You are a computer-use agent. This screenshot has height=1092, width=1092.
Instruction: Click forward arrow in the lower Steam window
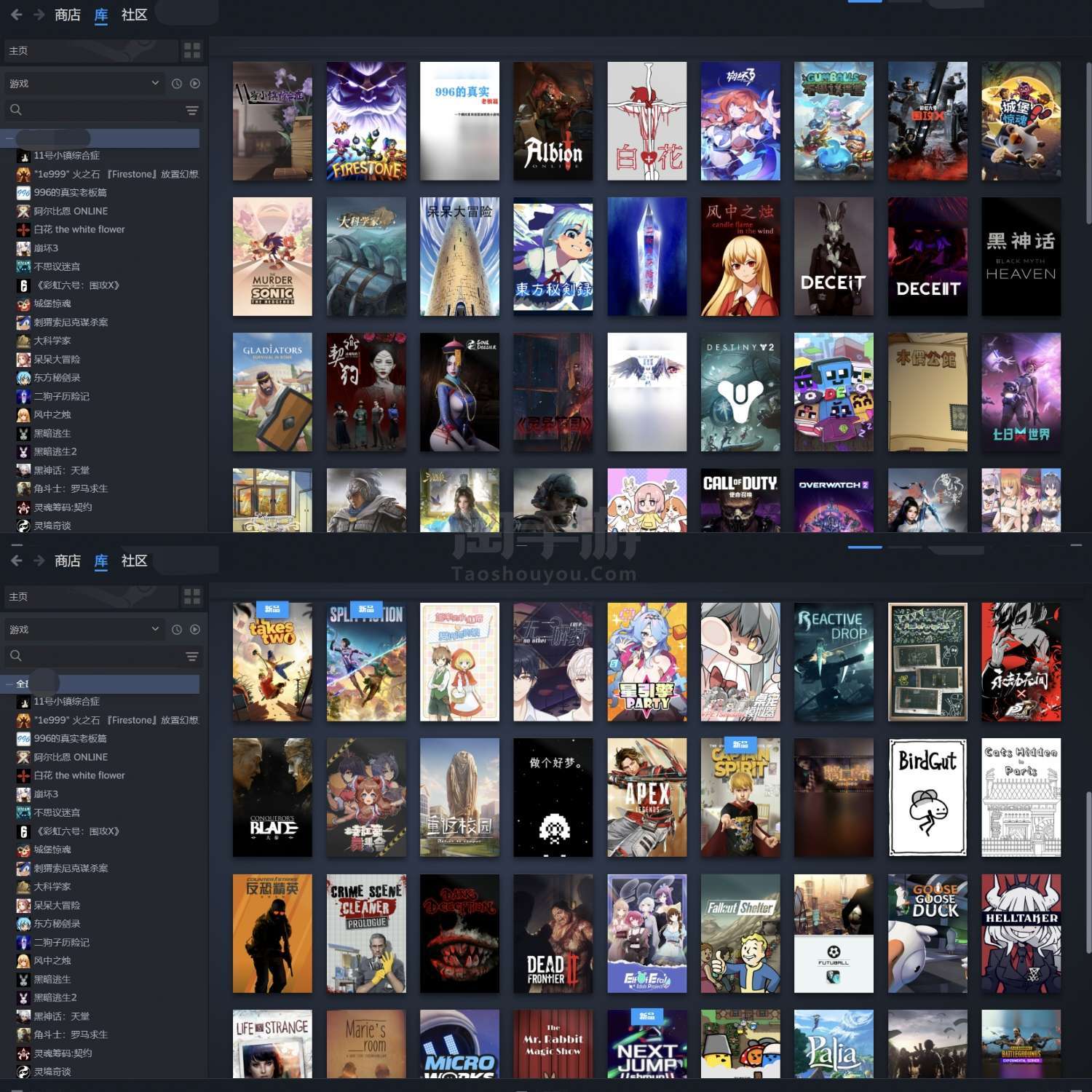[39, 561]
